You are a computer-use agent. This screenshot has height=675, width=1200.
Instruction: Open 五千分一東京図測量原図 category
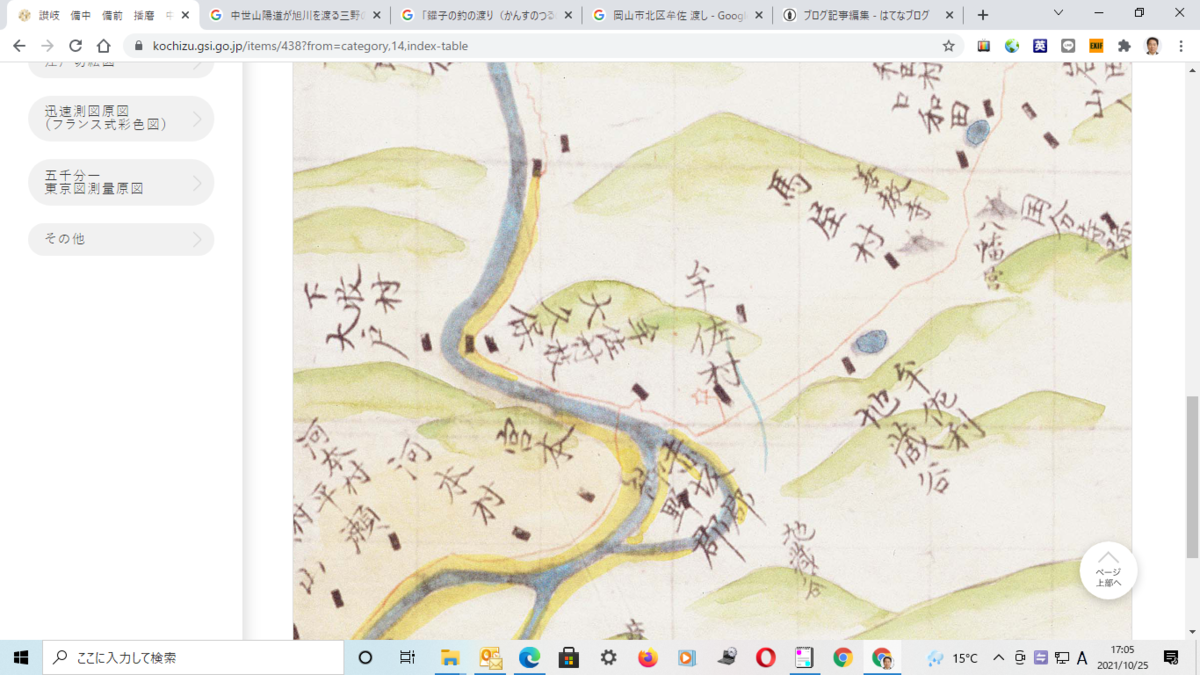[121, 182]
